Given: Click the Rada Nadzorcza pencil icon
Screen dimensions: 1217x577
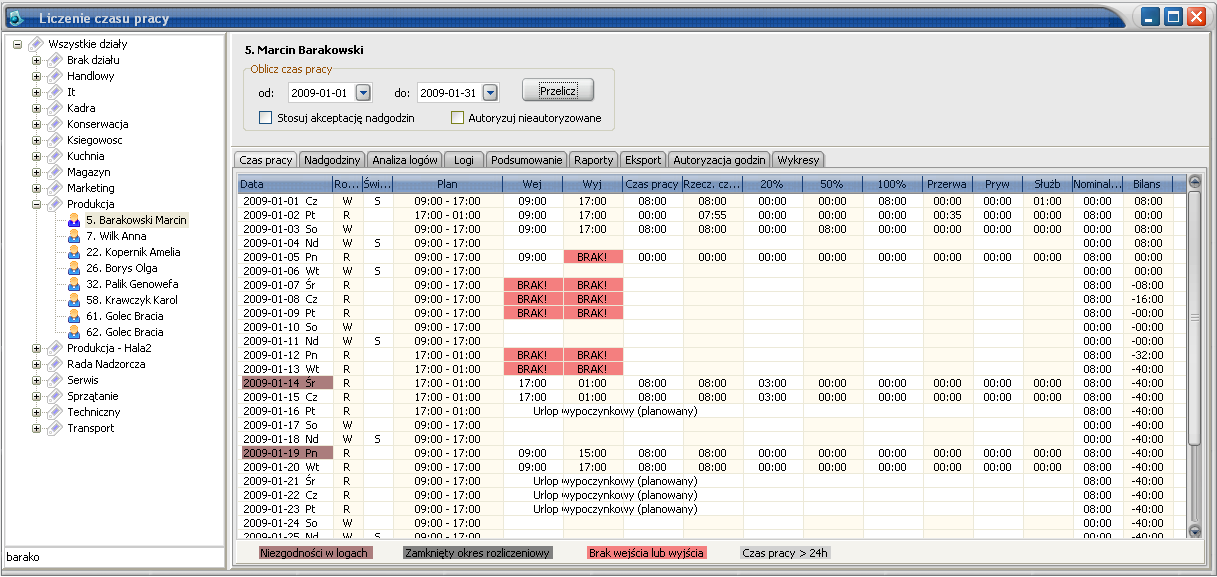Looking at the screenshot, I should [x=55, y=364].
